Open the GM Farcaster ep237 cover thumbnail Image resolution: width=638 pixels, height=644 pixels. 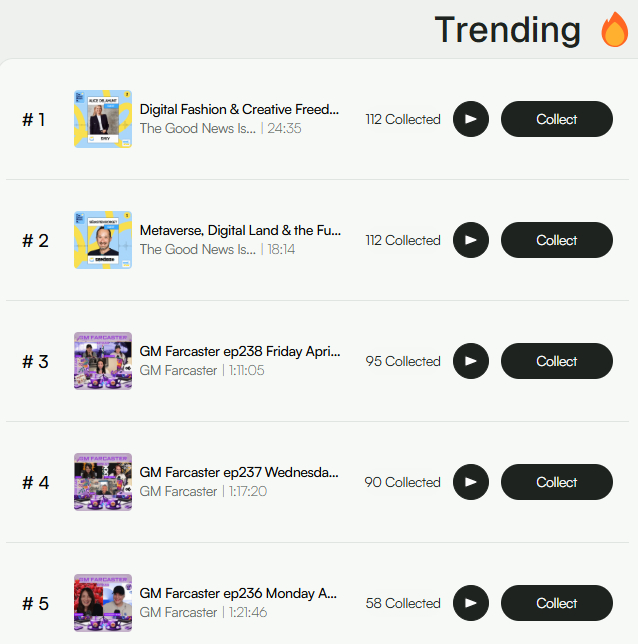tap(103, 482)
